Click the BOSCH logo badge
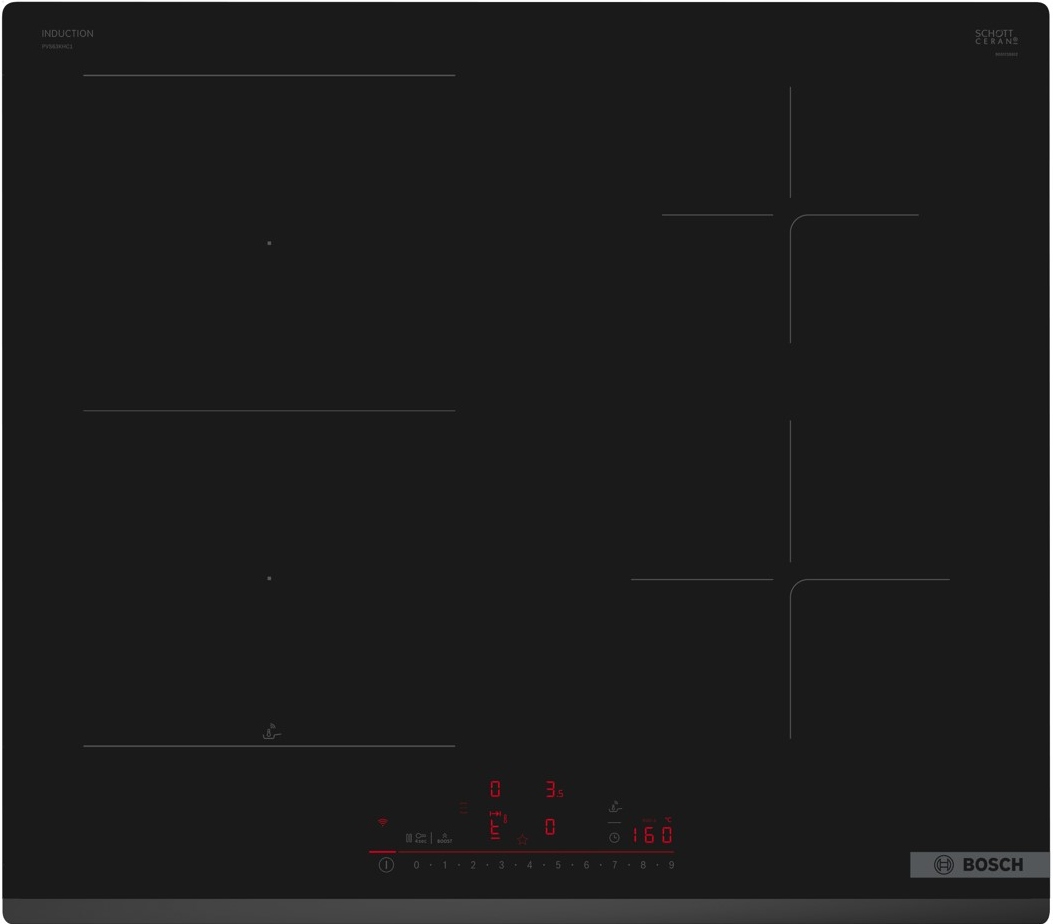 [980, 865]
